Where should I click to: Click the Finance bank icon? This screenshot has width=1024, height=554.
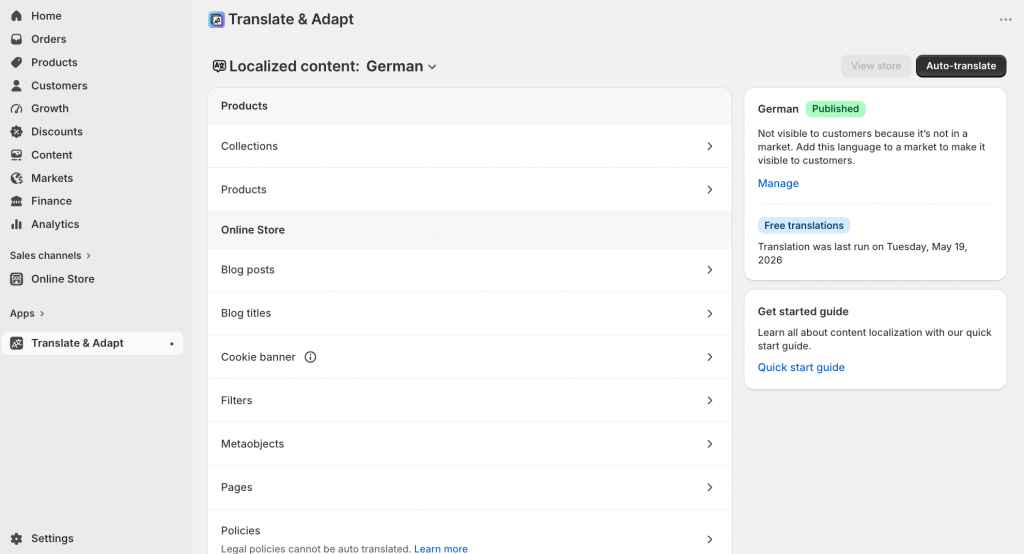coord(16,201)
